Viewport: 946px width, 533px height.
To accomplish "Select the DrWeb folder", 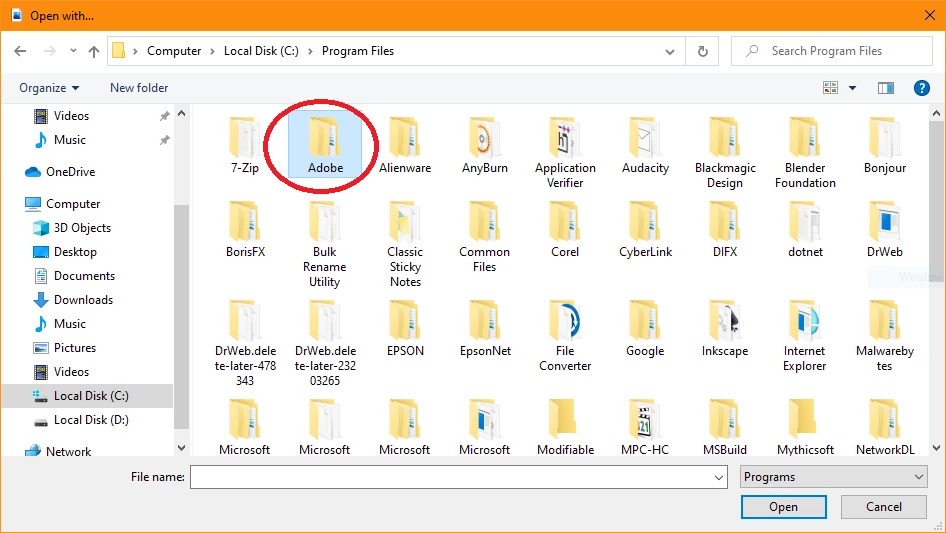I will (x=884, y=230).
